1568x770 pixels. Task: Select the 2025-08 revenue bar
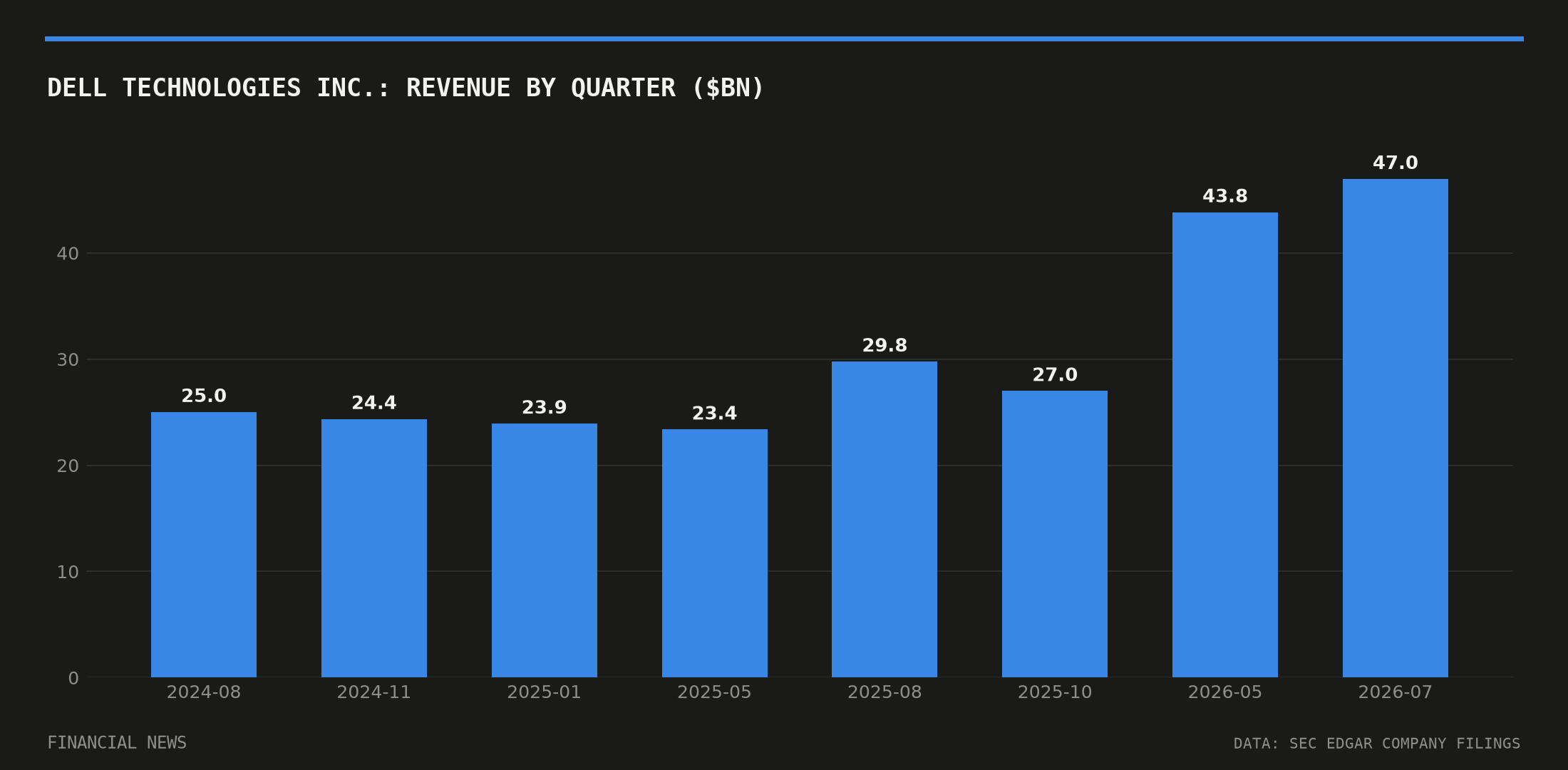point(884,519)
